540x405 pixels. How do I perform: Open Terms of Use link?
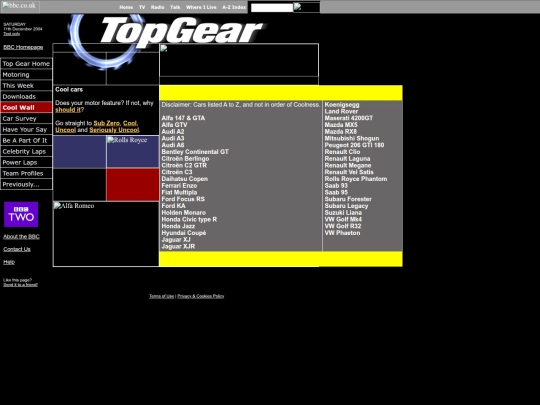pos(162,296)
